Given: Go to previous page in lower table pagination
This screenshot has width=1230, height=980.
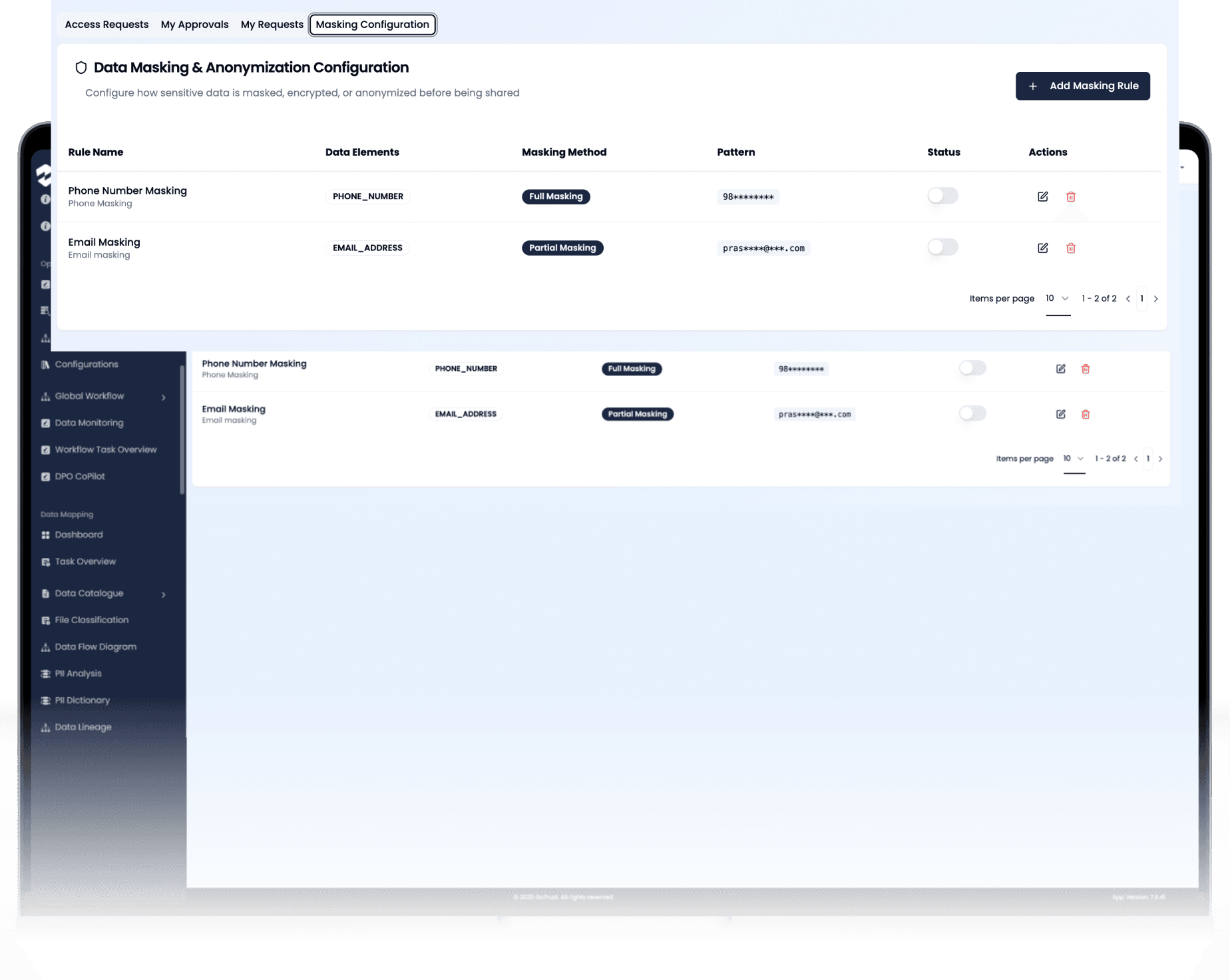Looking at the screenshot, I should pyautogui.click(x=1135, y=459).
